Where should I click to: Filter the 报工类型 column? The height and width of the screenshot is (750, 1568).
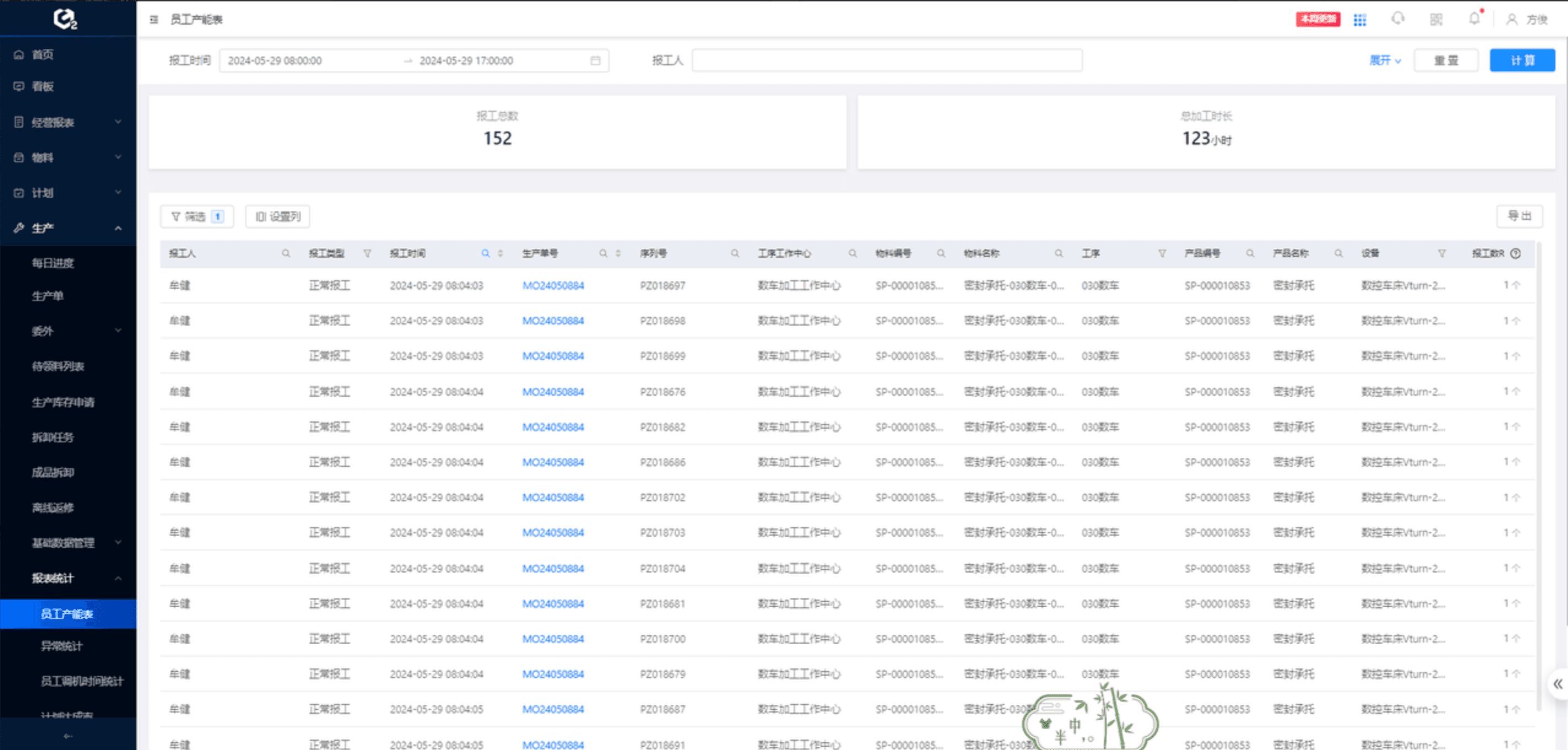[368, 253]
